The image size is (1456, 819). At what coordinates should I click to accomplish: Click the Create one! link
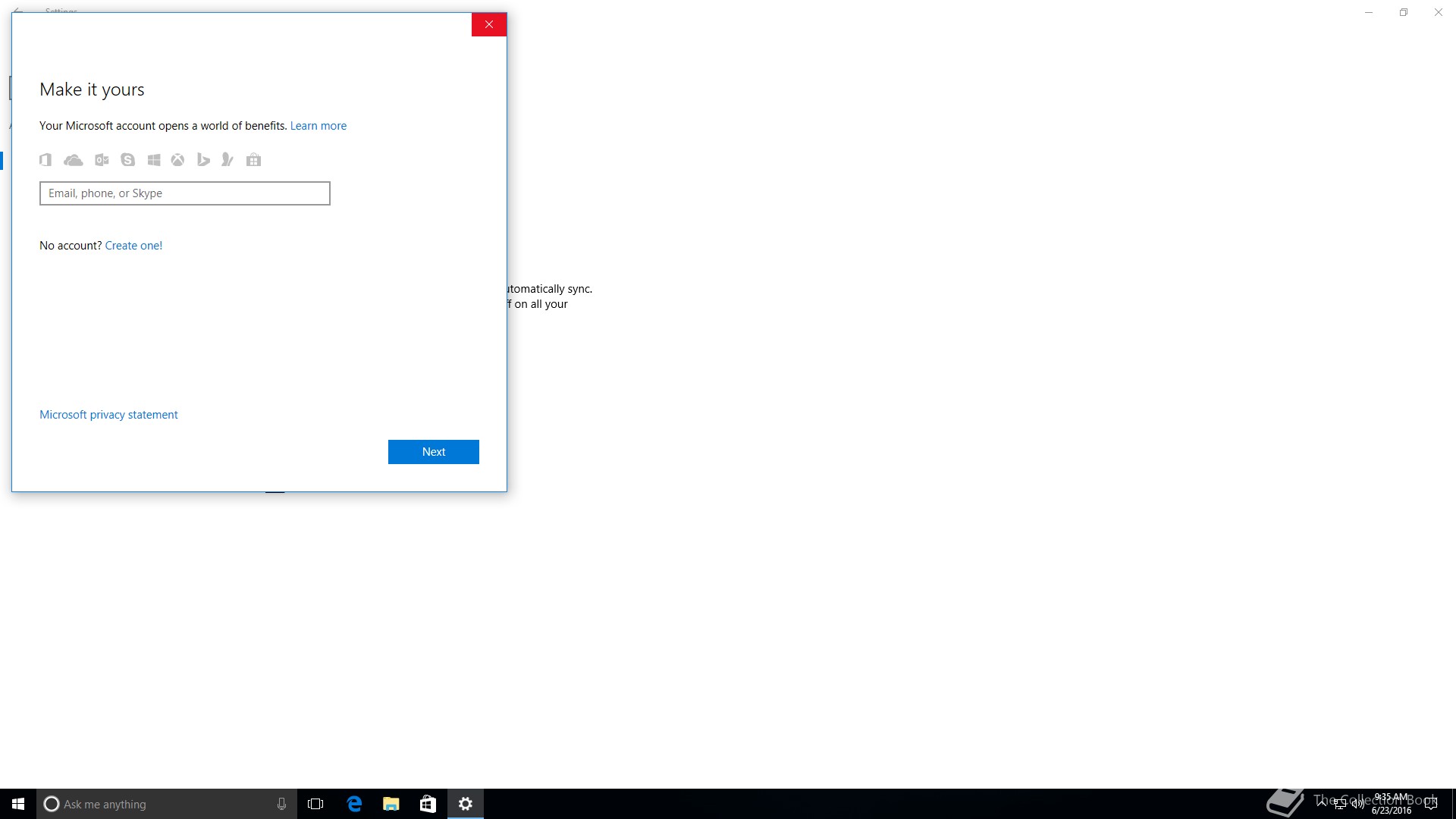coord(133,246)
